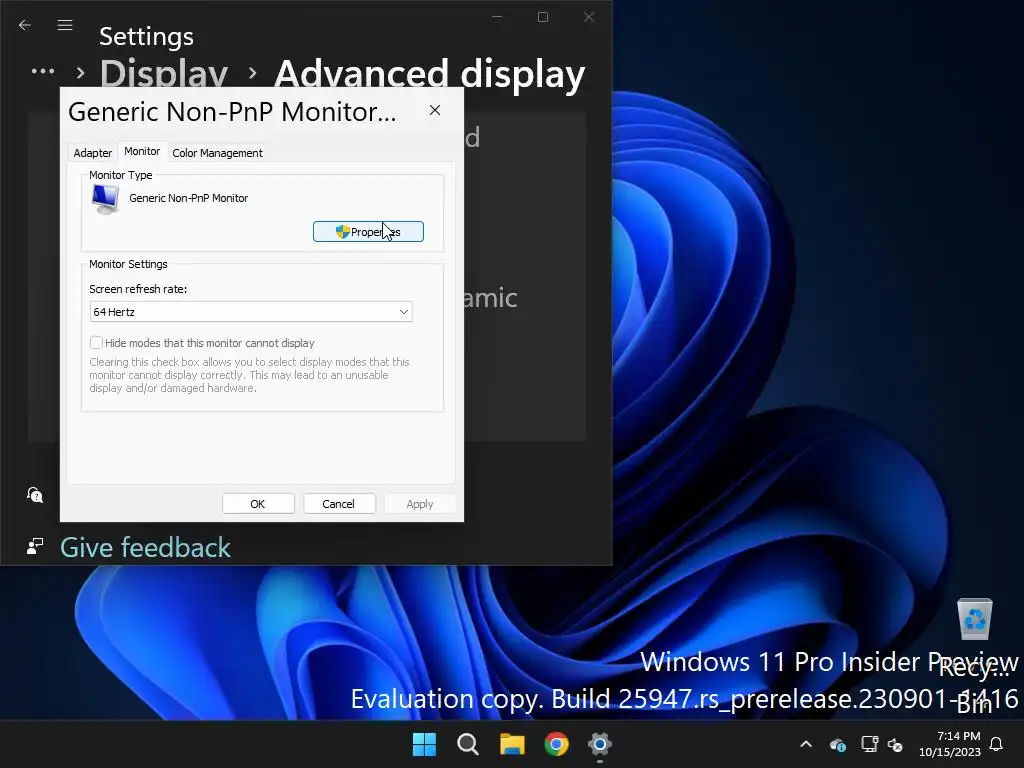Go back using Settings back arrow
The height and width of the screenshot is (768, 1024).
(25, 25)
